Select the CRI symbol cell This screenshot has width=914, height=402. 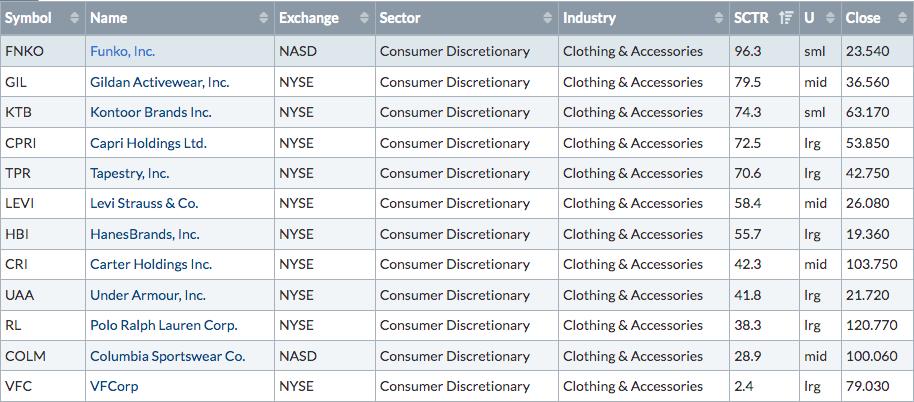click(16, 264)
